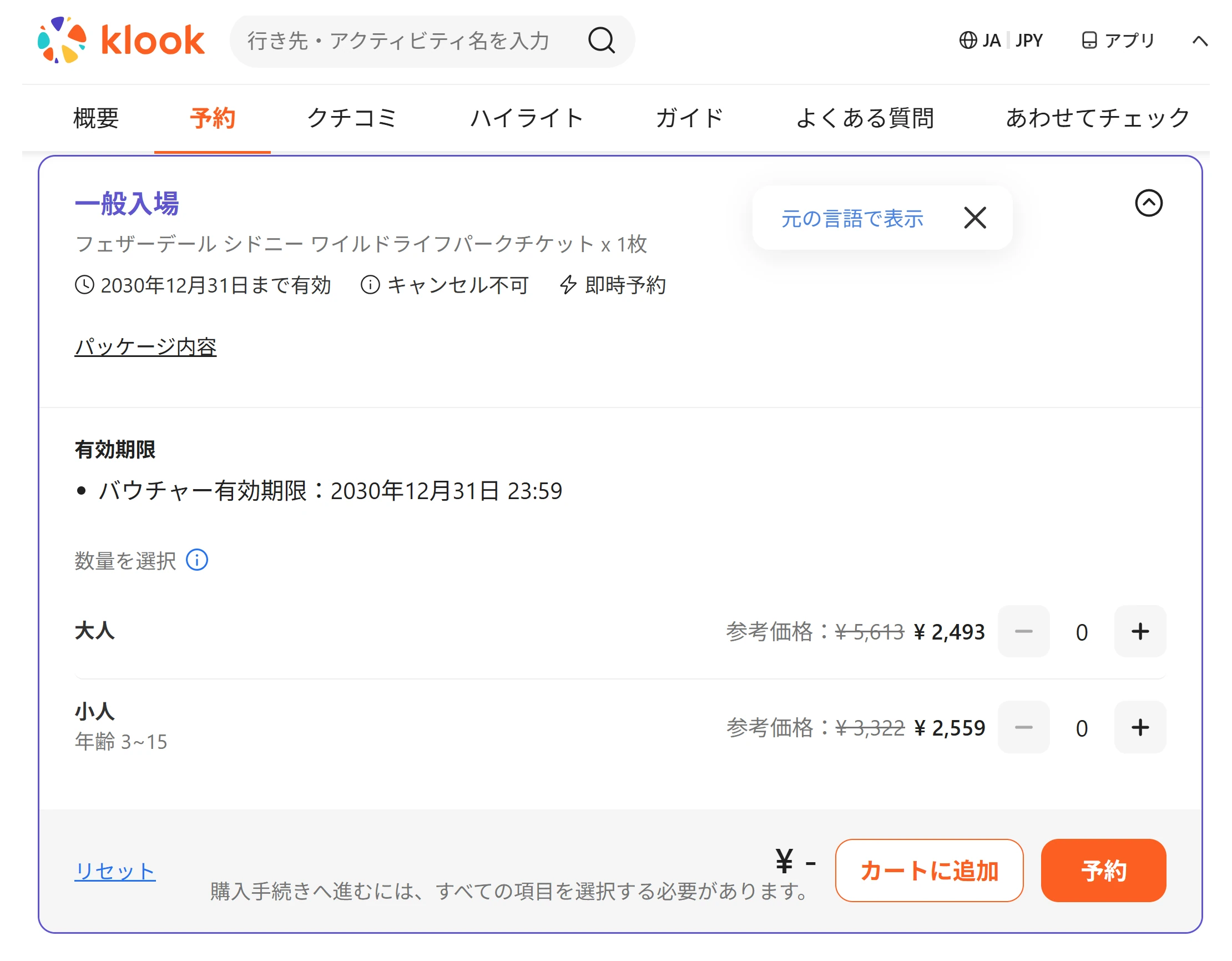Open the JPY currency selector
This screenshot has width=1232, height=961.
pos(1029,41)
